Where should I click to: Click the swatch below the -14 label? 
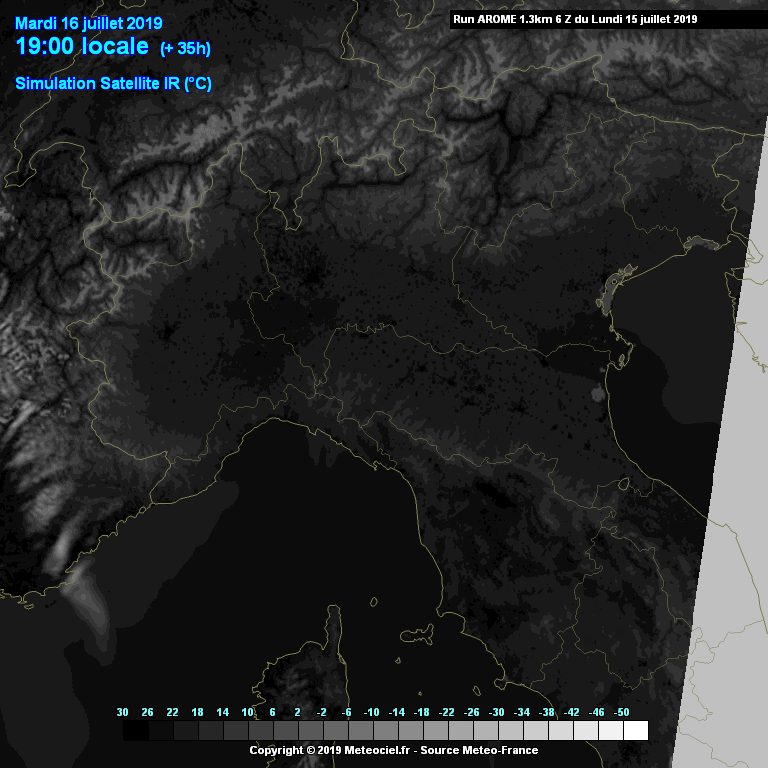click(411, 730)
